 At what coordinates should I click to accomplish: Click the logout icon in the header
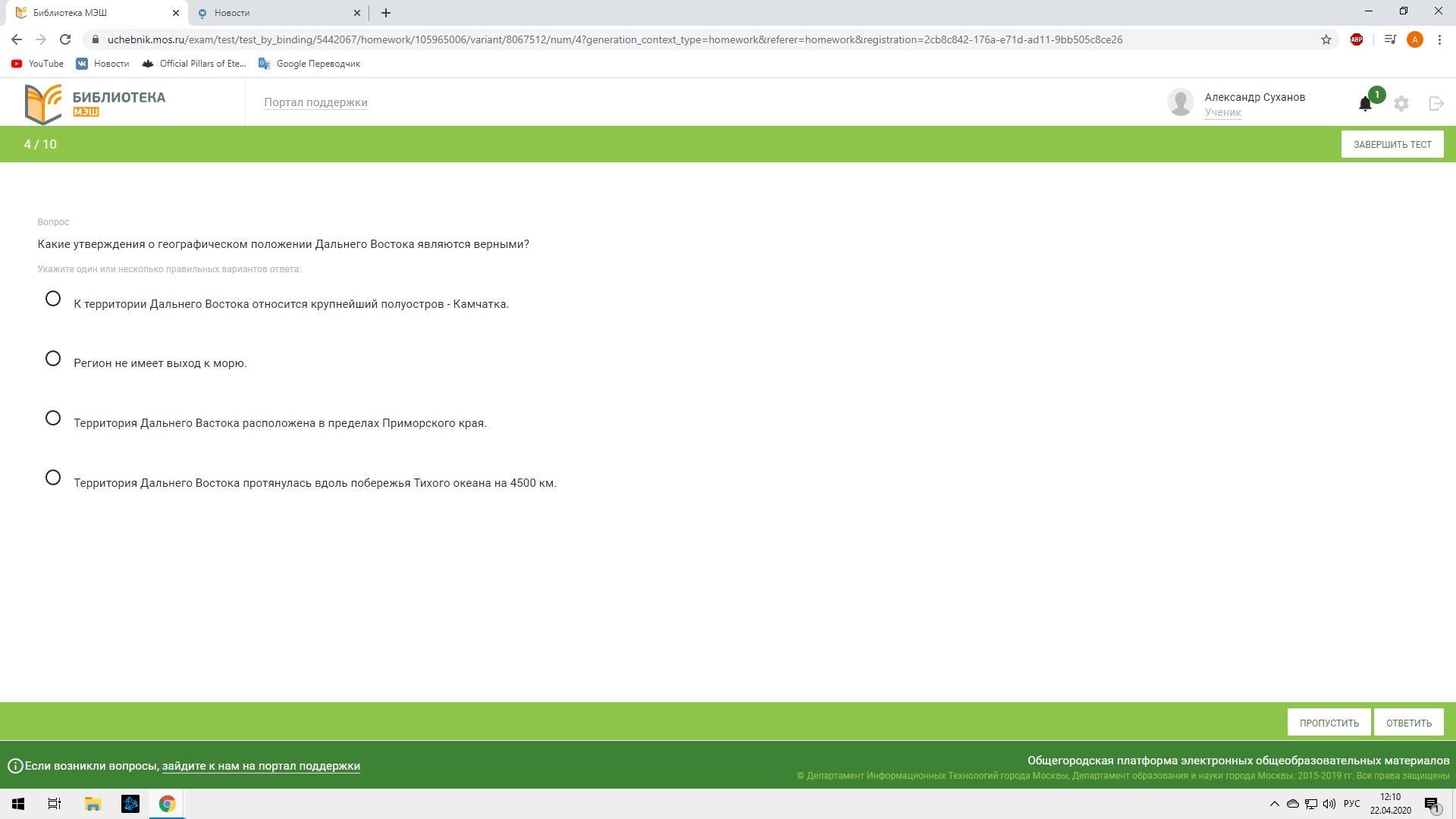1436,104
